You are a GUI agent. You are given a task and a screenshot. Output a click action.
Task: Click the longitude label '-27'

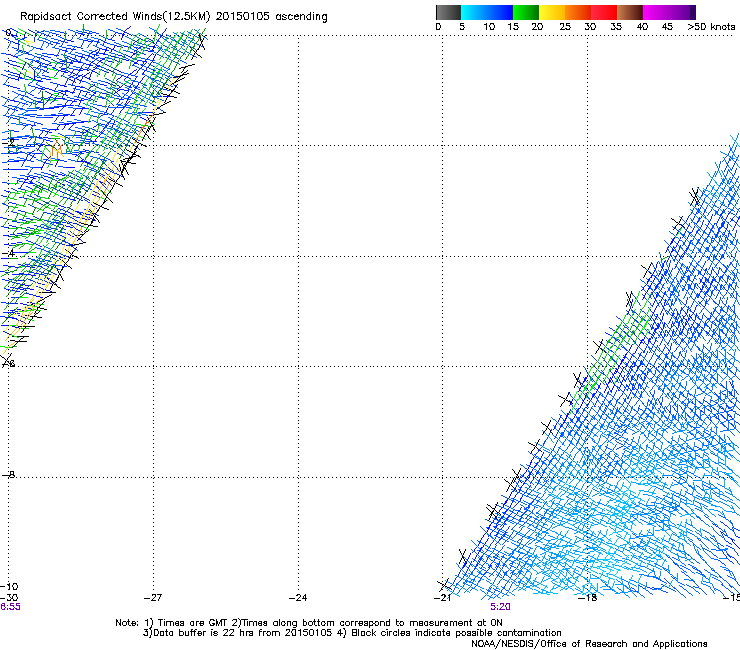pyautogui.click(x=153, y=598)
